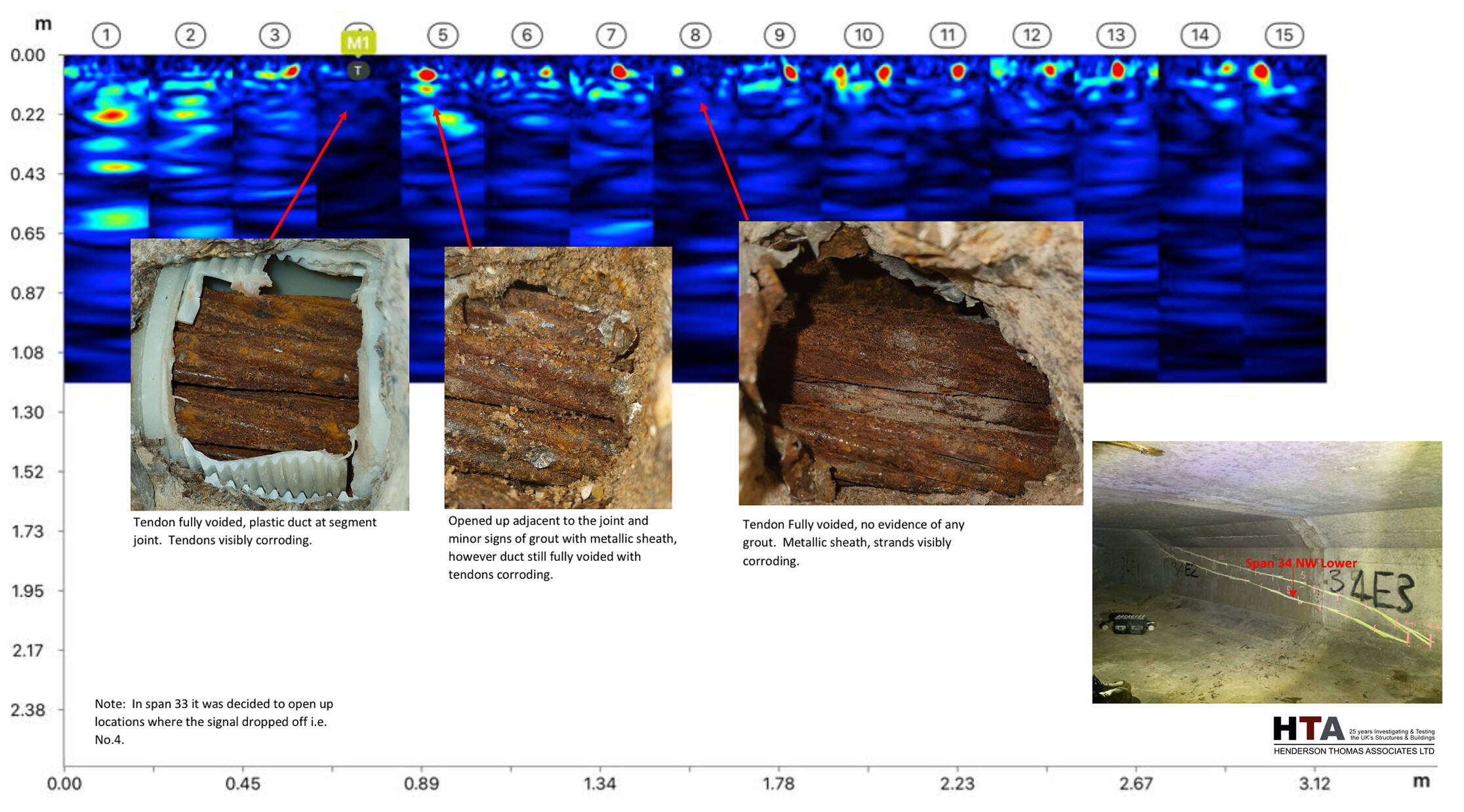Image resolution: width=1464 pixels, height=812 pixels.
Task: Click distance axis value 1.34
Action: [x=600, y=784]
